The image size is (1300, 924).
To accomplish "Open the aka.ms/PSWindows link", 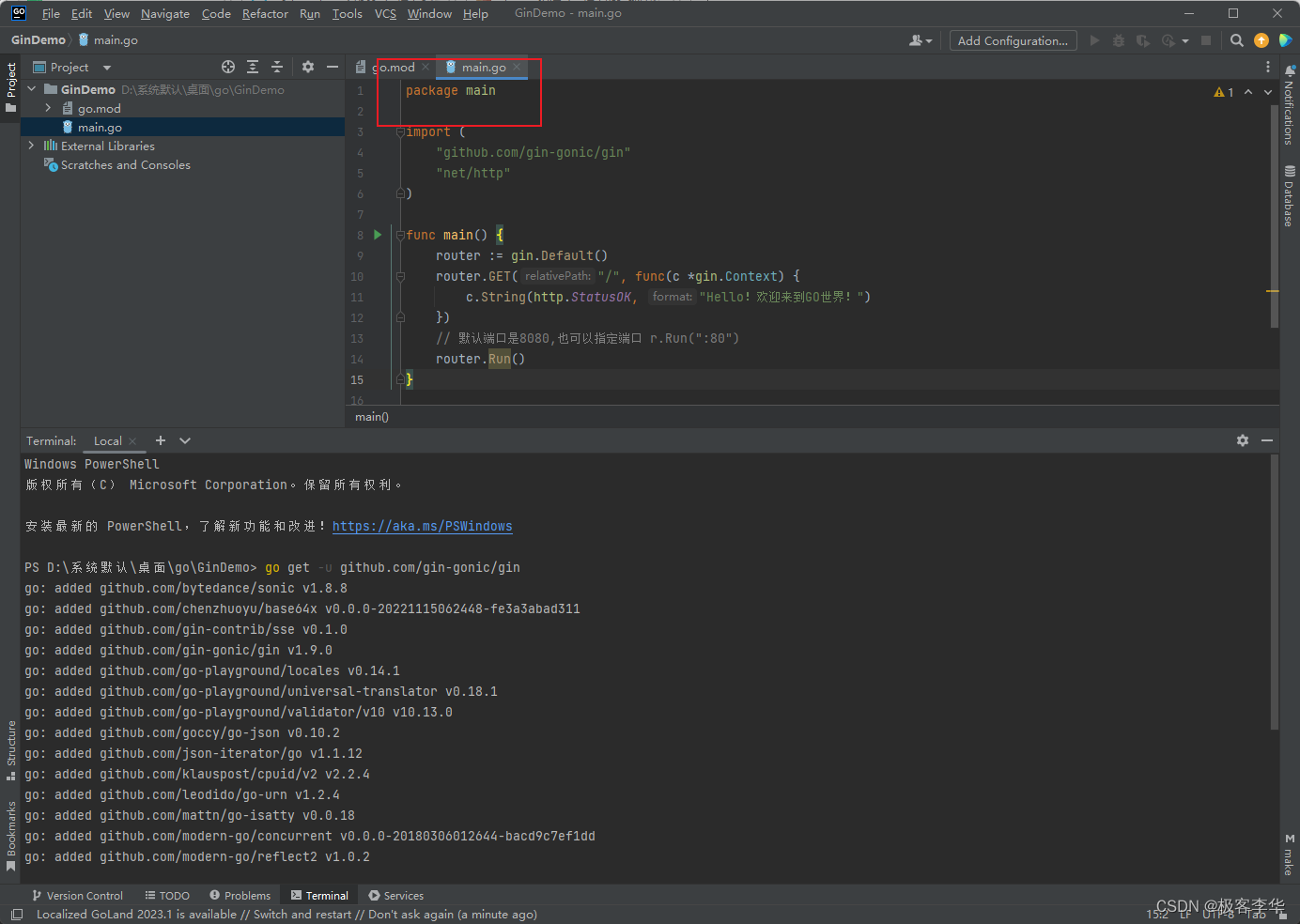I will click(422, 526).
